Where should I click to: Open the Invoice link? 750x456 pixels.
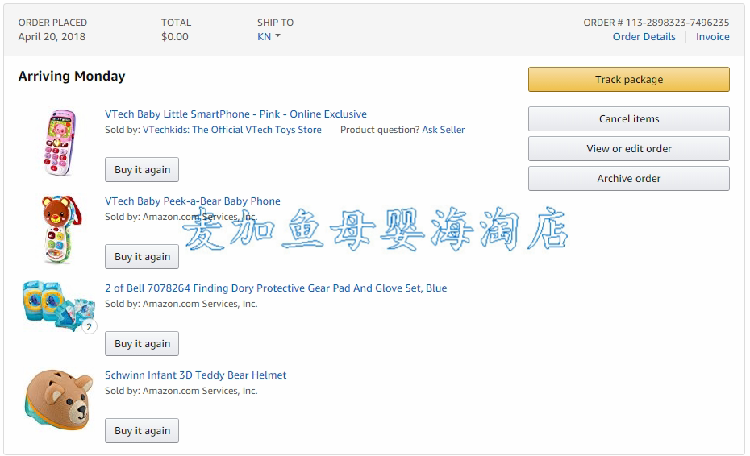(713, 37)
